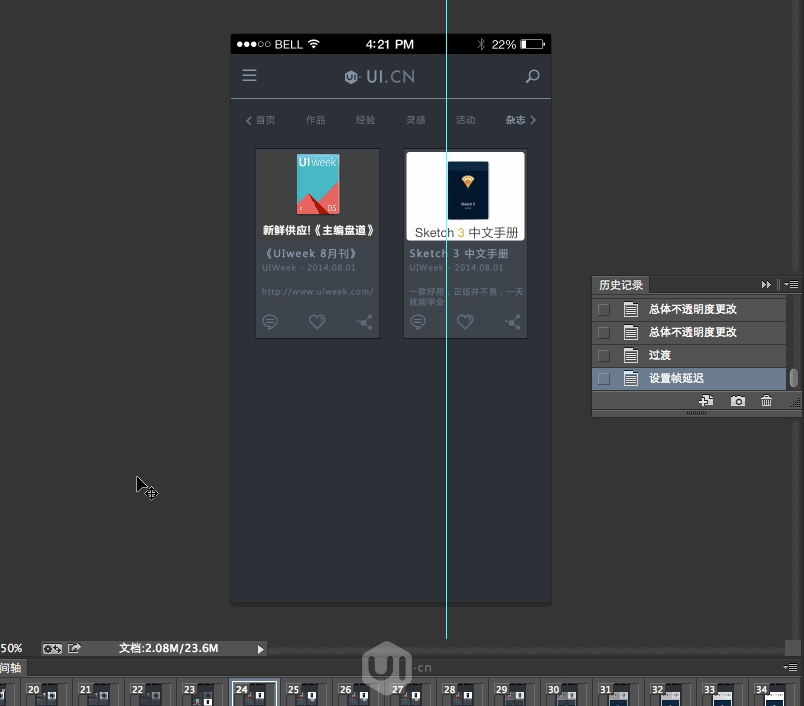Click the search icon in the app header
Screen dimensions: 804x706
pos(532,76)
